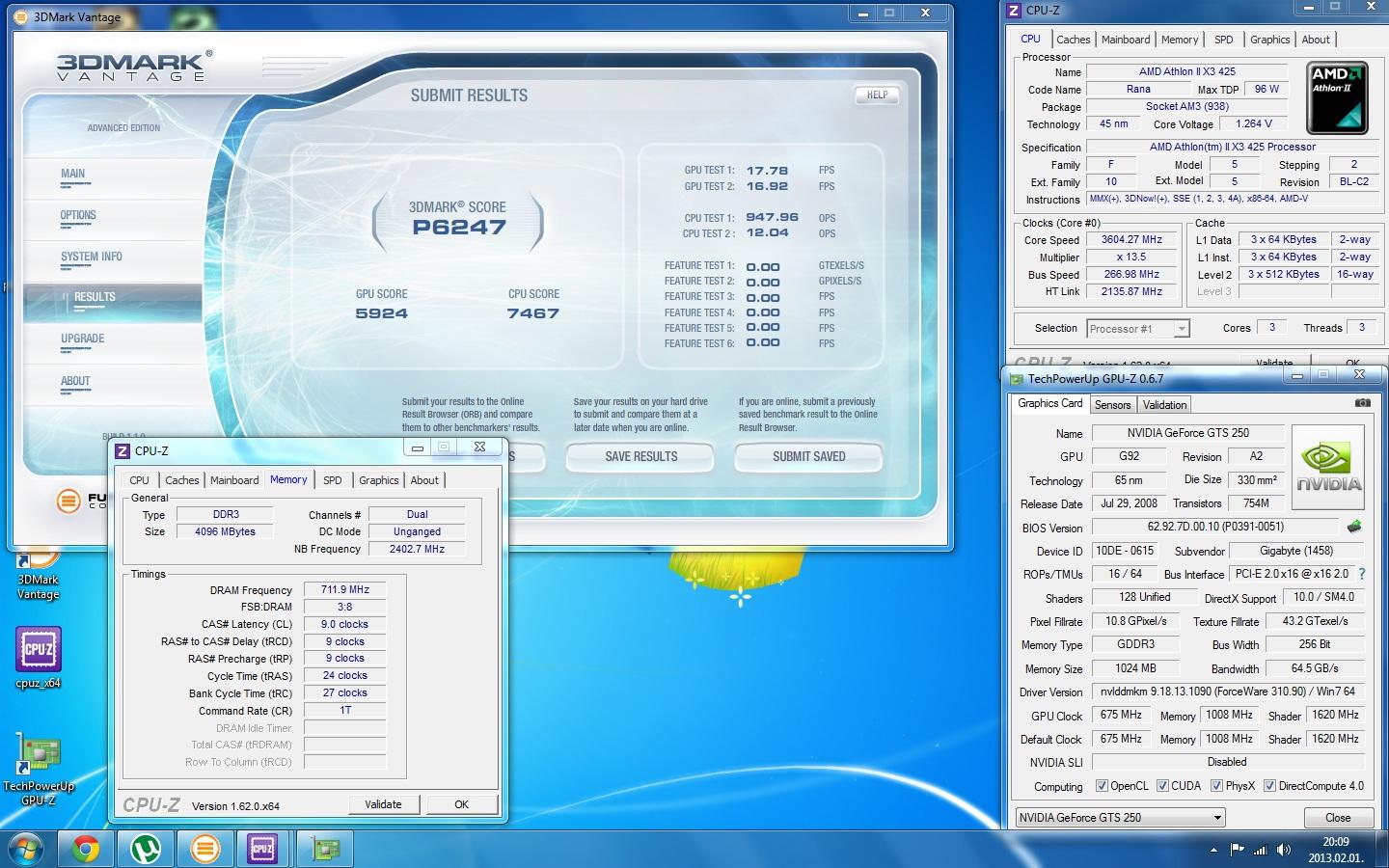The height and width of the screenshot is (868, 1389).
Task: Click the HELP button in 3DMark
Action: (x=877, y=95)
